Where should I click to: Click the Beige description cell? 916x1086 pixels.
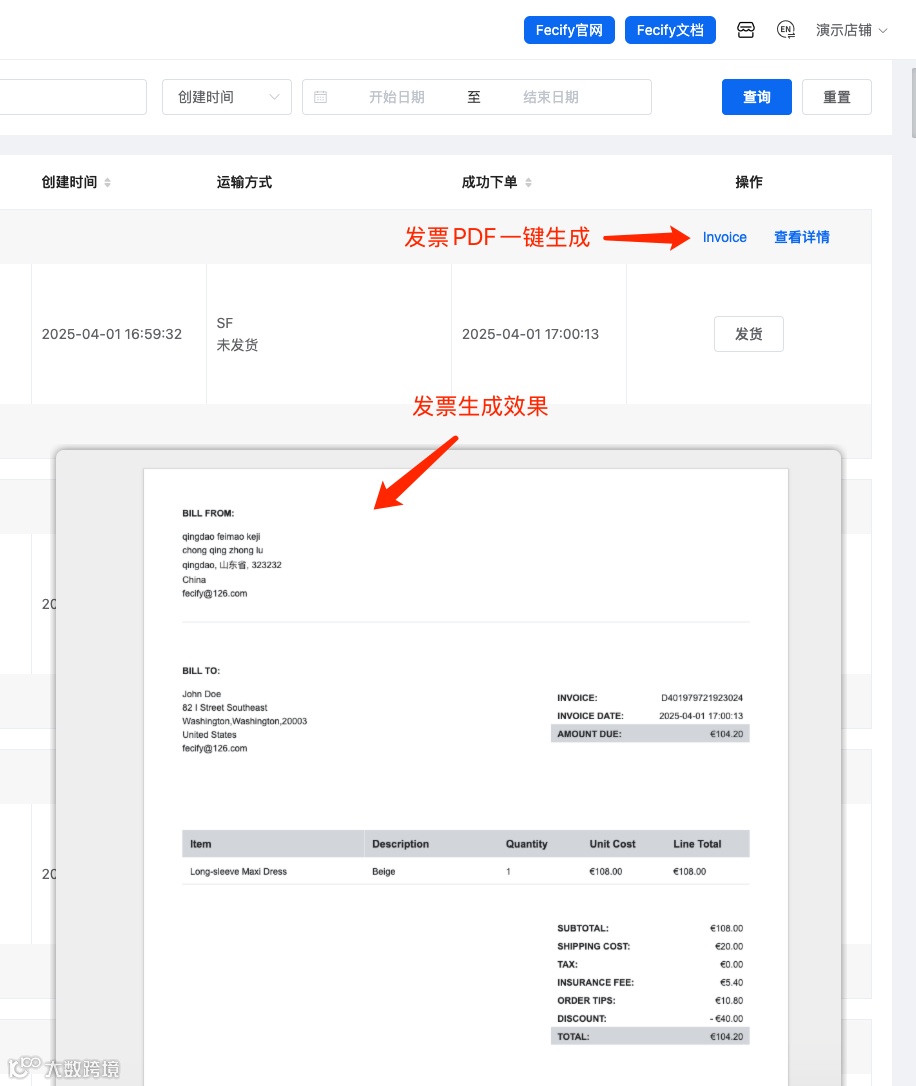(384, 871)
